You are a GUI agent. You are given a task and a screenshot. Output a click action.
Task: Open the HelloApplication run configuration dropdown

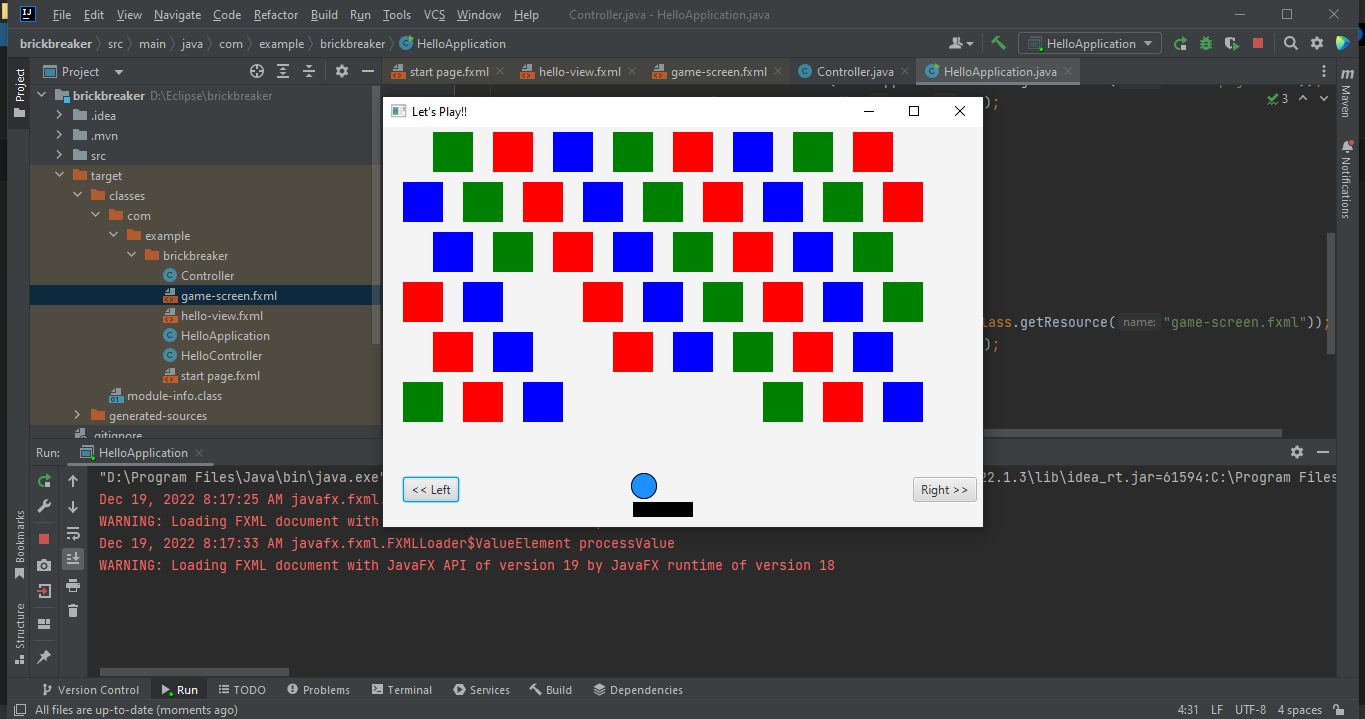point(1089,42)
